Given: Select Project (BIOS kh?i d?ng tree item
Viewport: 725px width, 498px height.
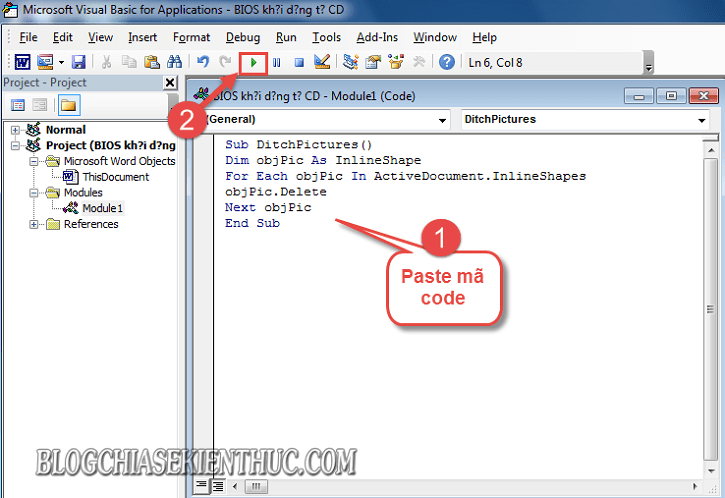Looking at the screenshot, I should pyautogui.click(x=111, y=146).
